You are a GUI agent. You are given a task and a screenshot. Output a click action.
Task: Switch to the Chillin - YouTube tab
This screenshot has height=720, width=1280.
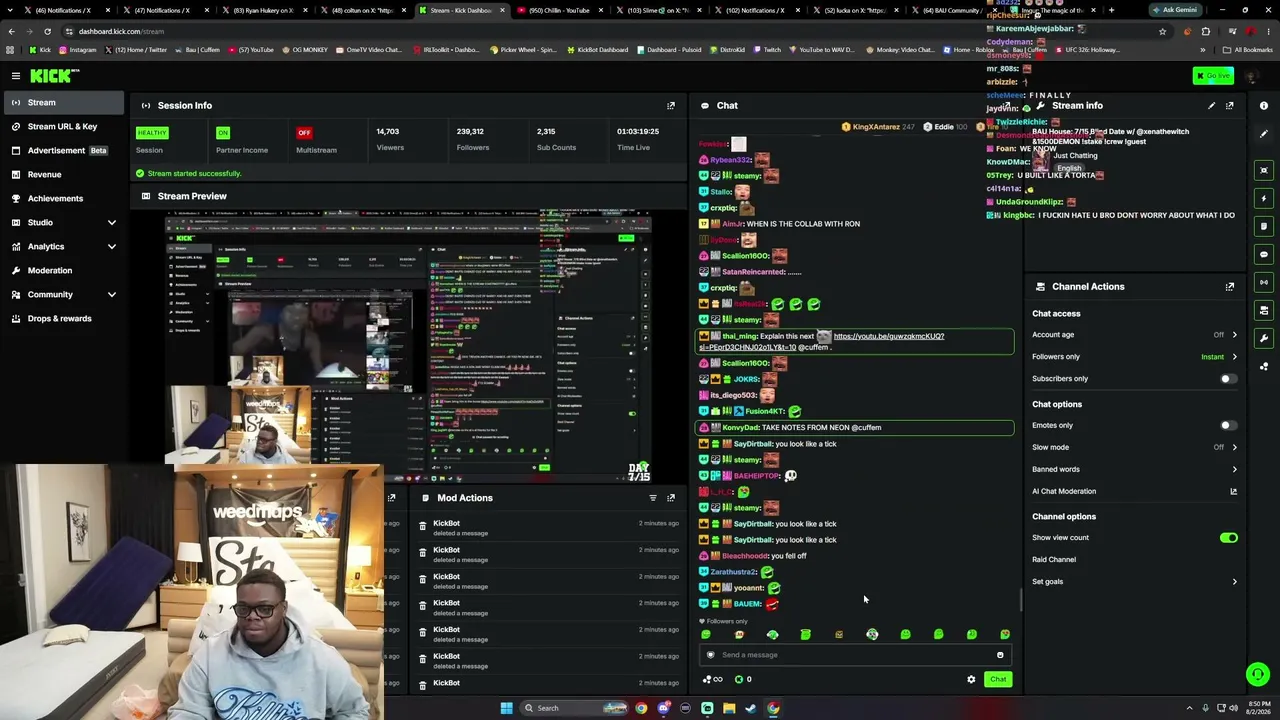coord(558,10)
